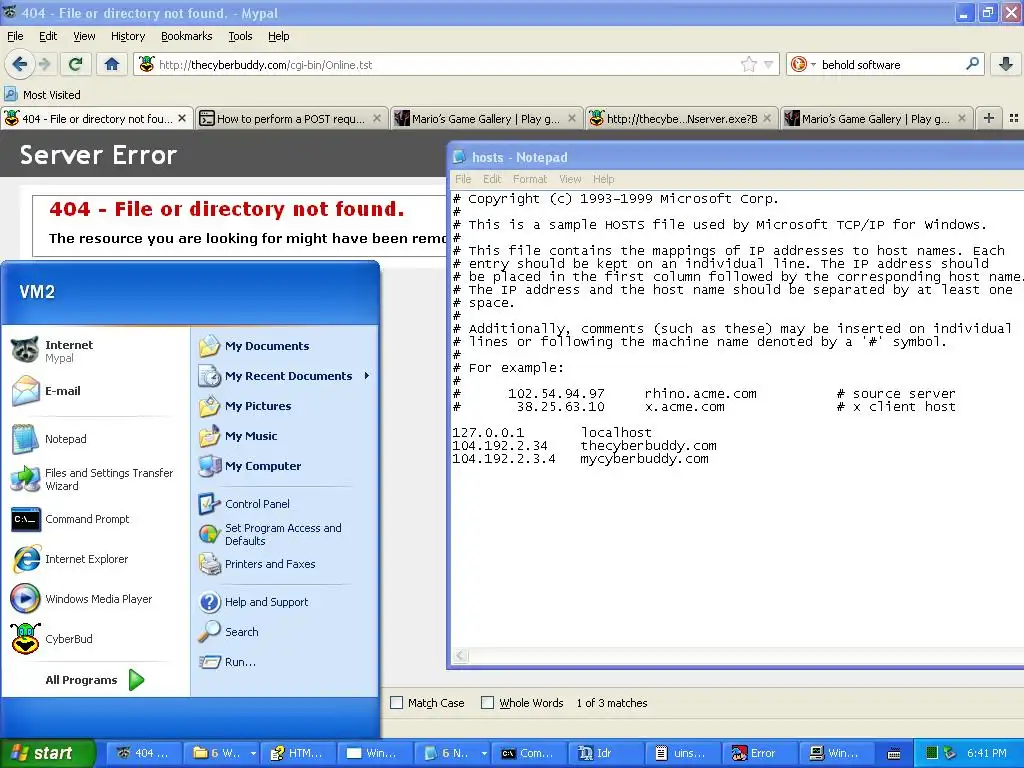Reload the page with the refresh icon

(76, 64)
